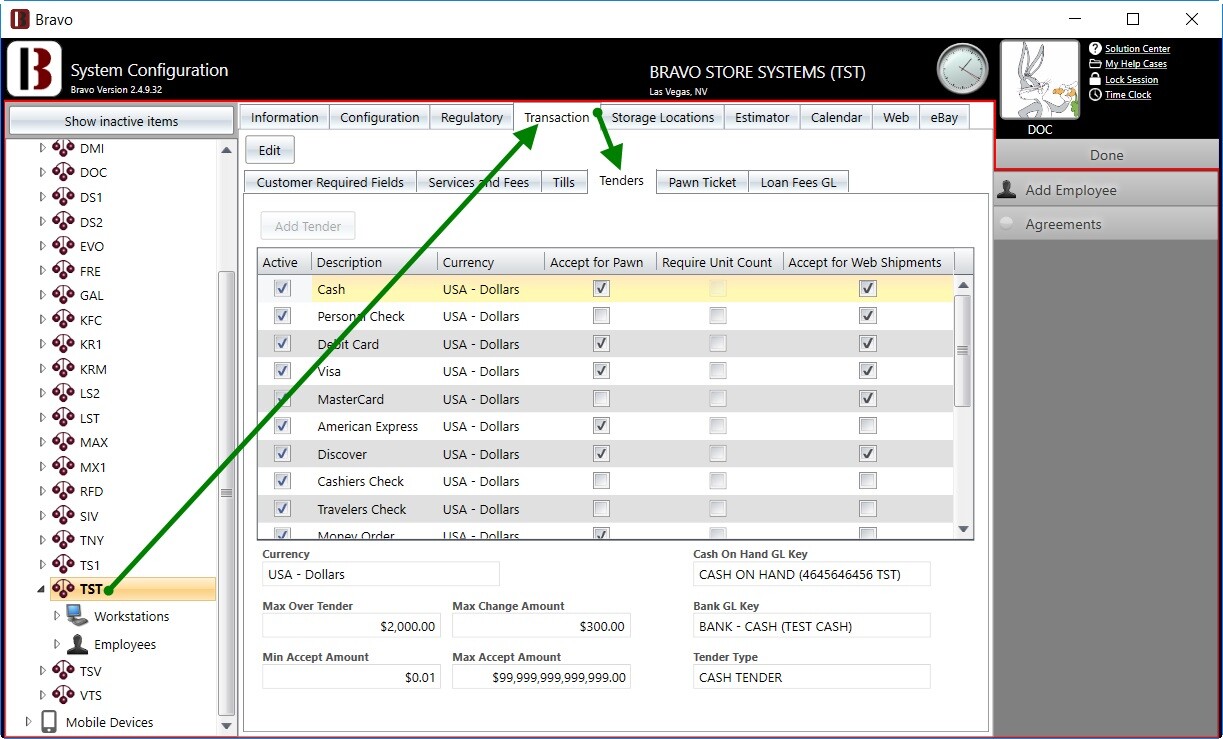This screenshot has width=1223, height=739.
Task: Open the Storage Locations tab
Action: (663, 117)
